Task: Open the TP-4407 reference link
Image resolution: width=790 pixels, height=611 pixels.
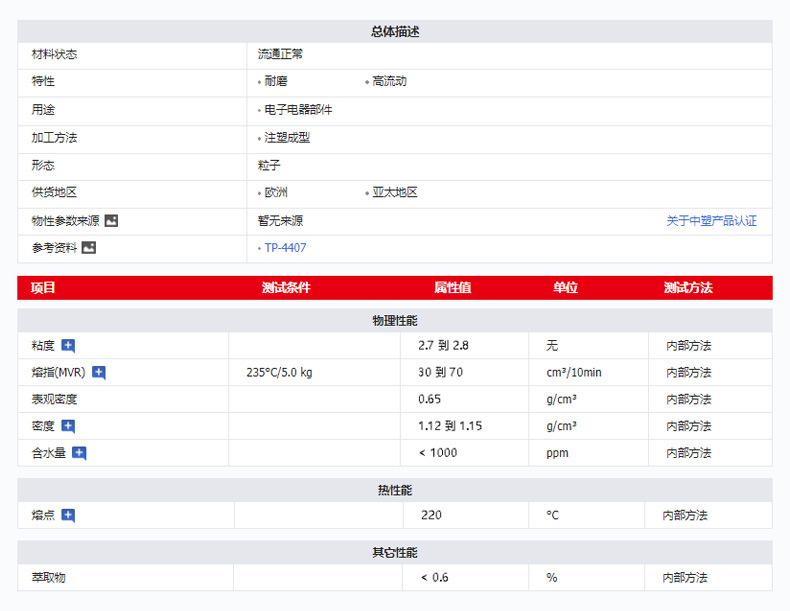Action: [x=285, y=248]
